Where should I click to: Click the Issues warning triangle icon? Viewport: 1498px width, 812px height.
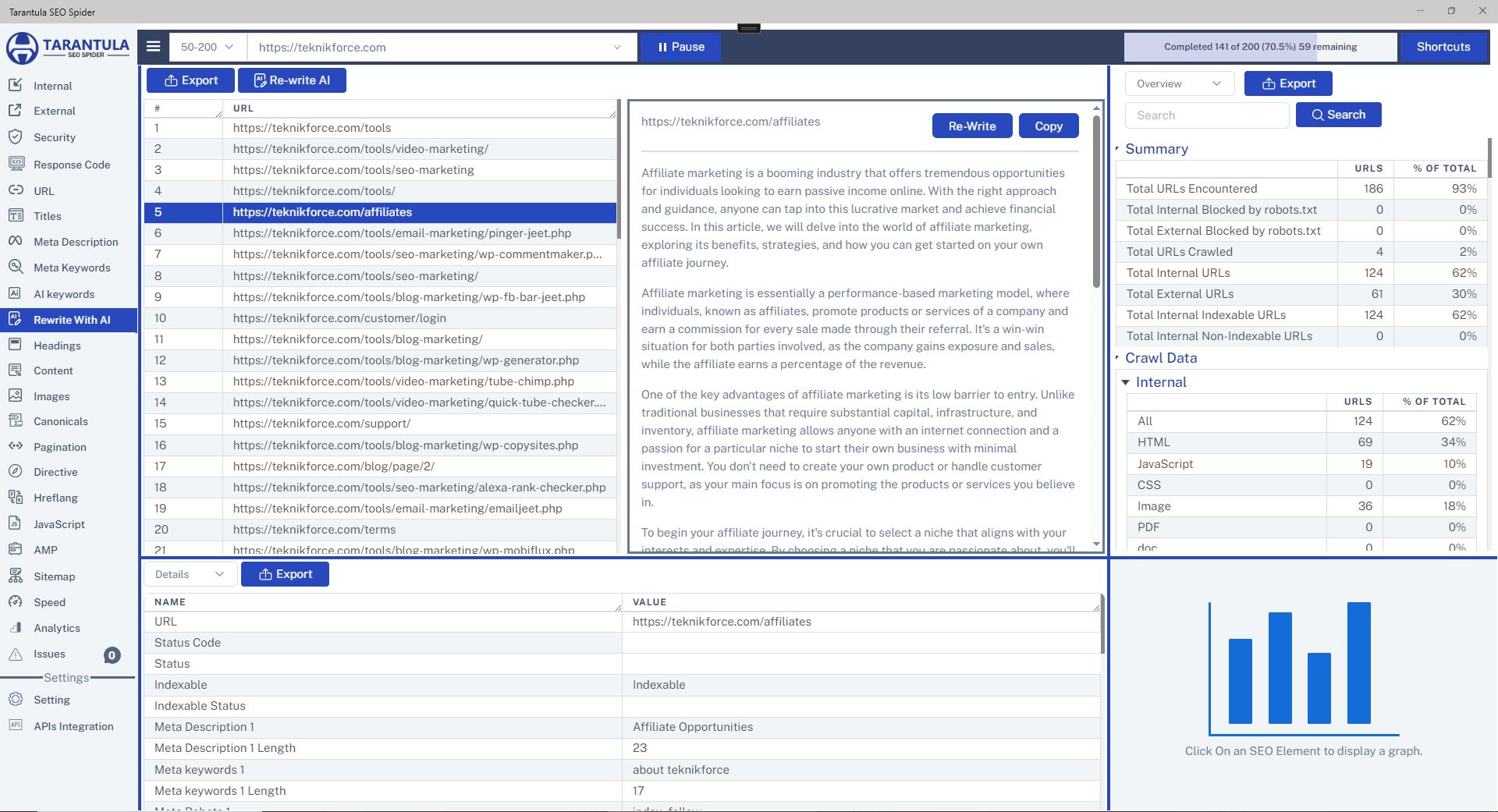click(x=16, y=654)
